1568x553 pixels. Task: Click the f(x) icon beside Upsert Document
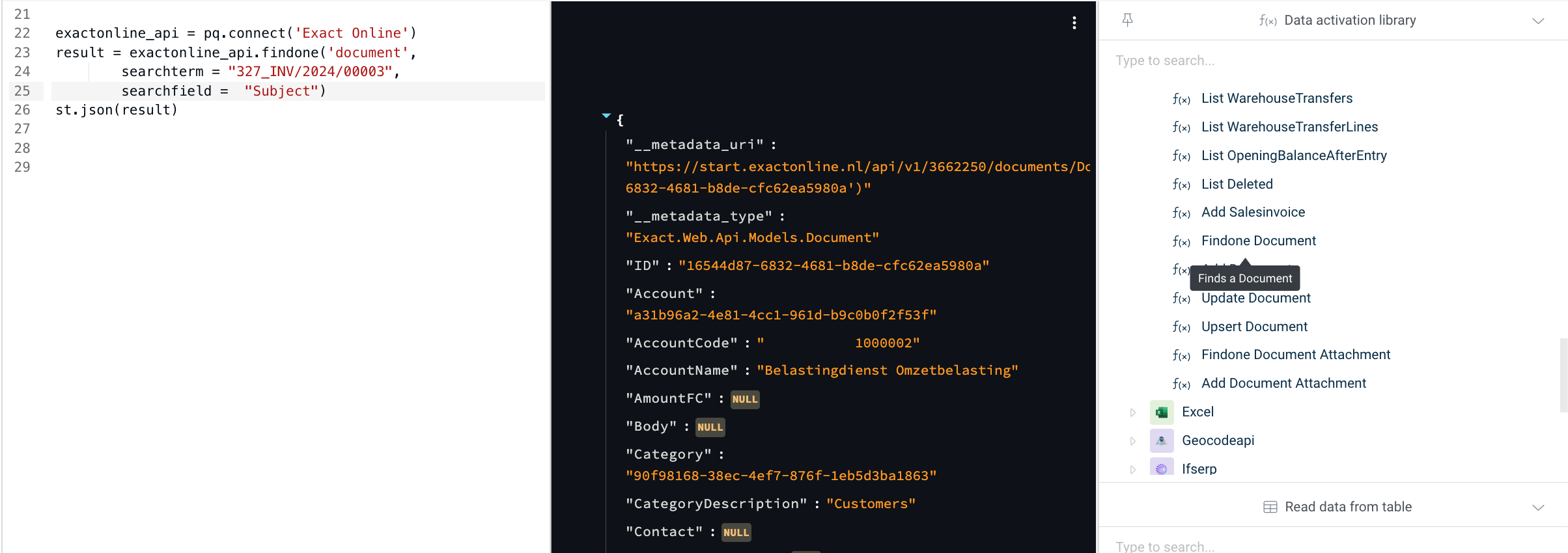click(x=1181, y=327)
